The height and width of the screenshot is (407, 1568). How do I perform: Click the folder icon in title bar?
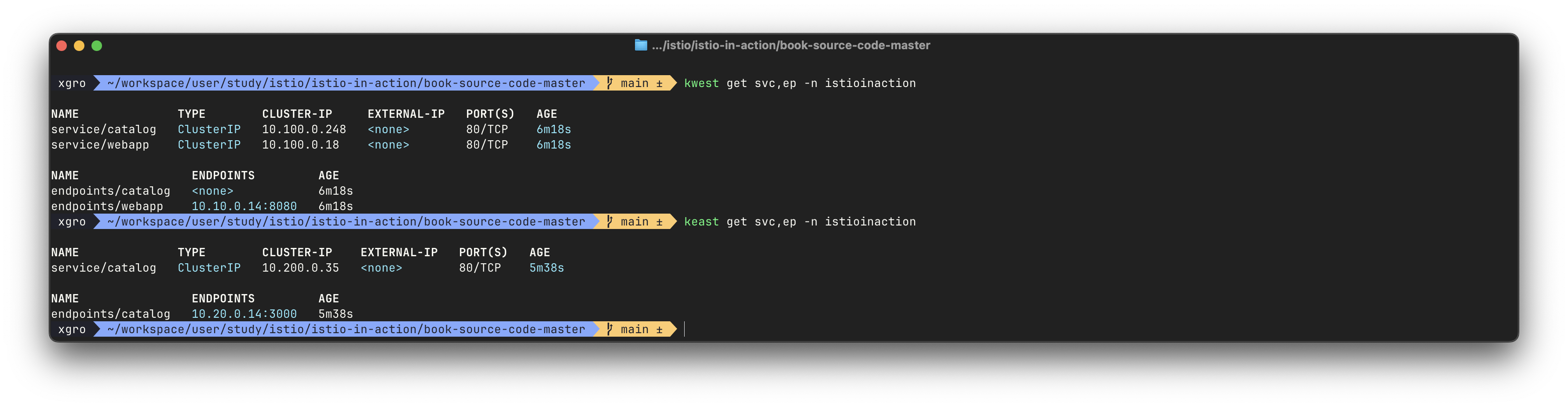click(640, 45)
